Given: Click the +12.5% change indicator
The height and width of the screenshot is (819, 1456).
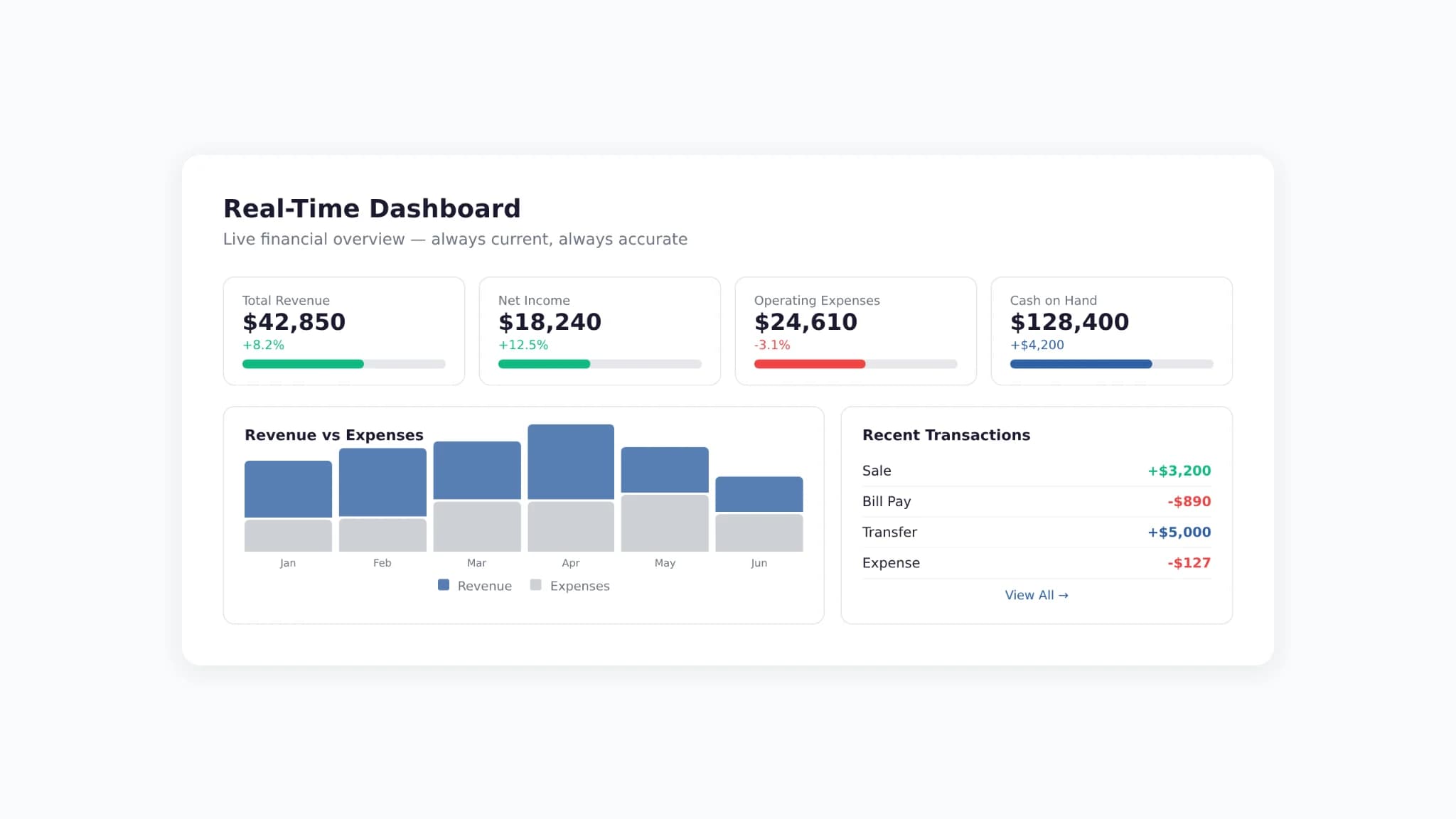Looking at the screenshot, I should tap(523, 345).
